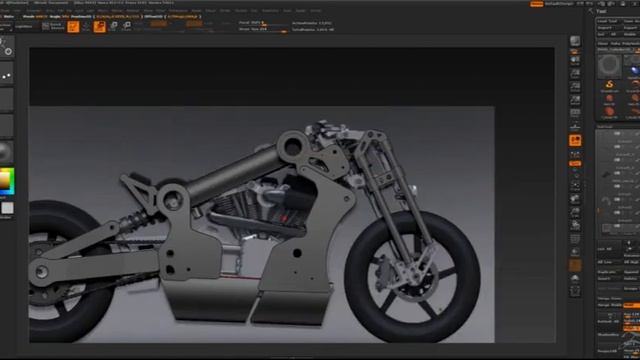Select right shelf Scale view icon
Viewport: 640px width, 360px height.
[x=575, y=212]
